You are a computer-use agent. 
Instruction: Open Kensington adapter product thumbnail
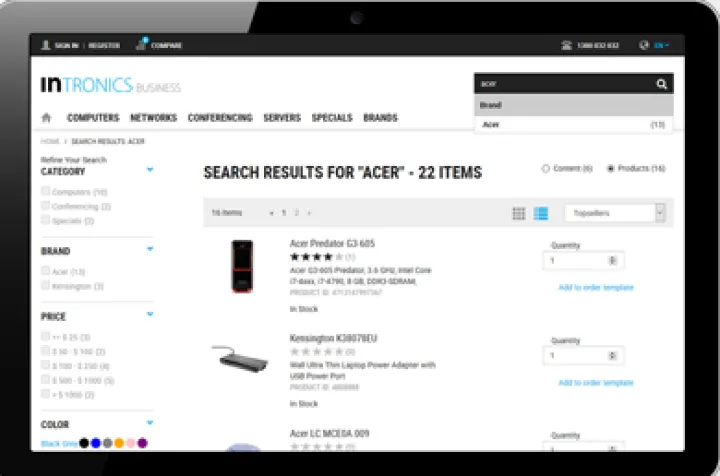(x=240, y=358)
